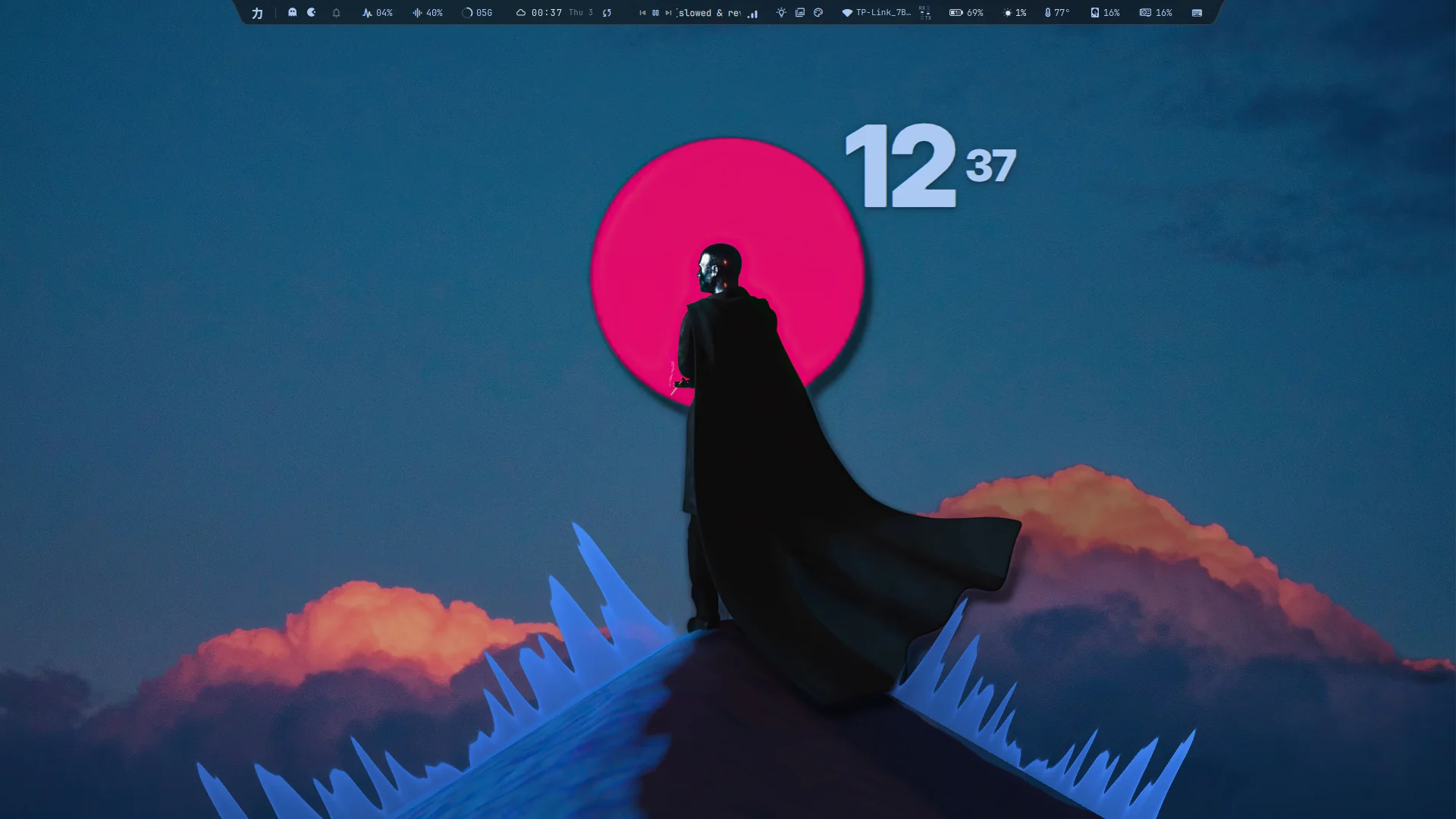Viewport: 1456px width, 819px height.
Task: Click the brightness 1% sun indicator
Action: pos(1015,13)
